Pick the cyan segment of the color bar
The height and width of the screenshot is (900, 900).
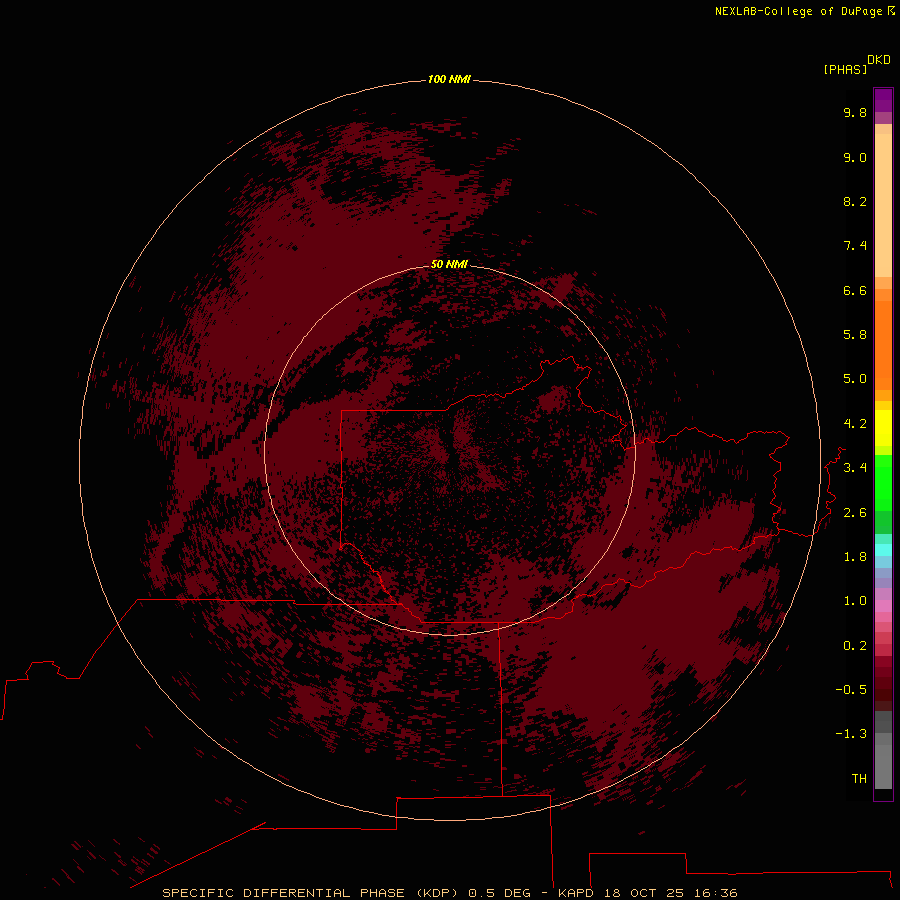click(883, 550)
